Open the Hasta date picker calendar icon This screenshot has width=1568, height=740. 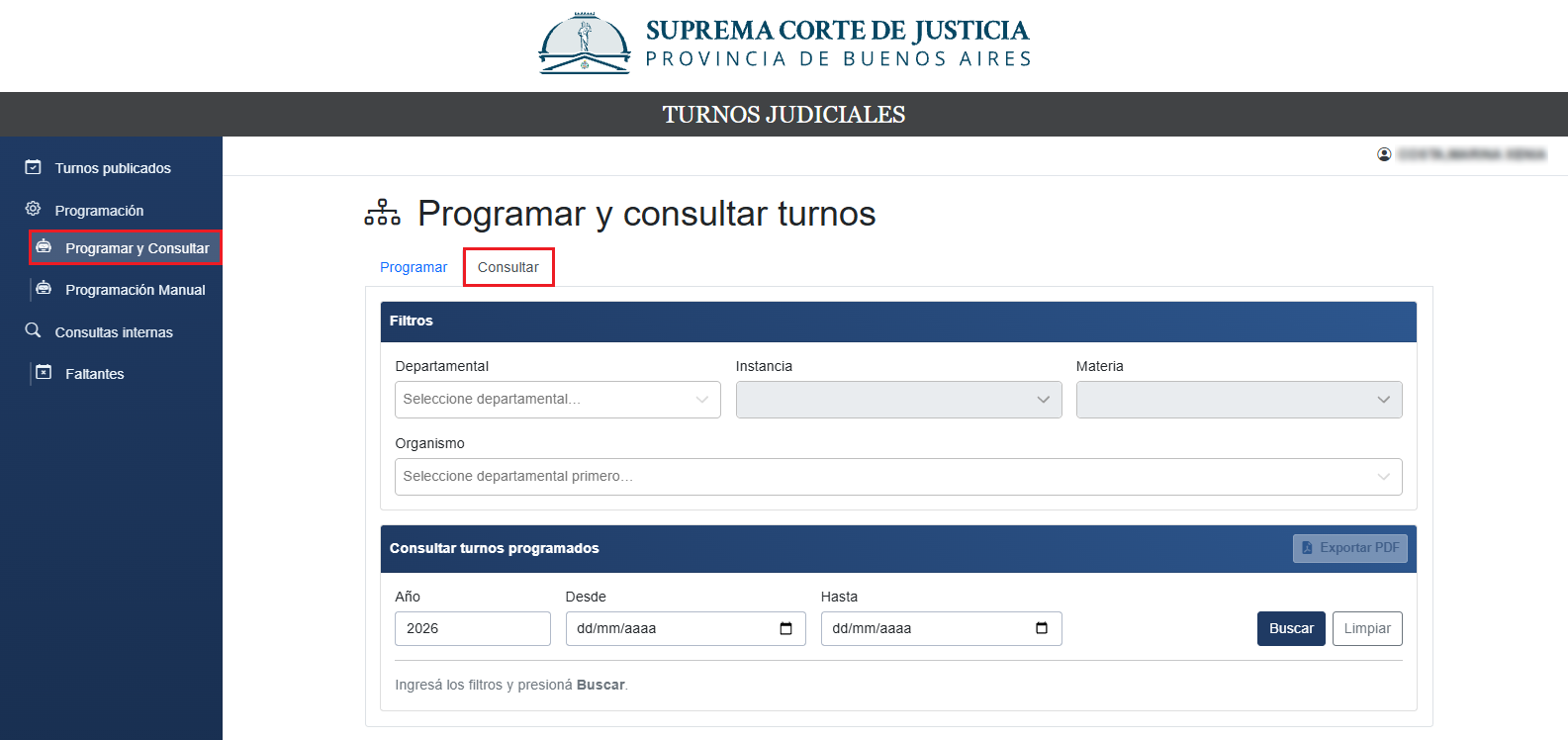pyautogui.click(x=1042, y=628)
